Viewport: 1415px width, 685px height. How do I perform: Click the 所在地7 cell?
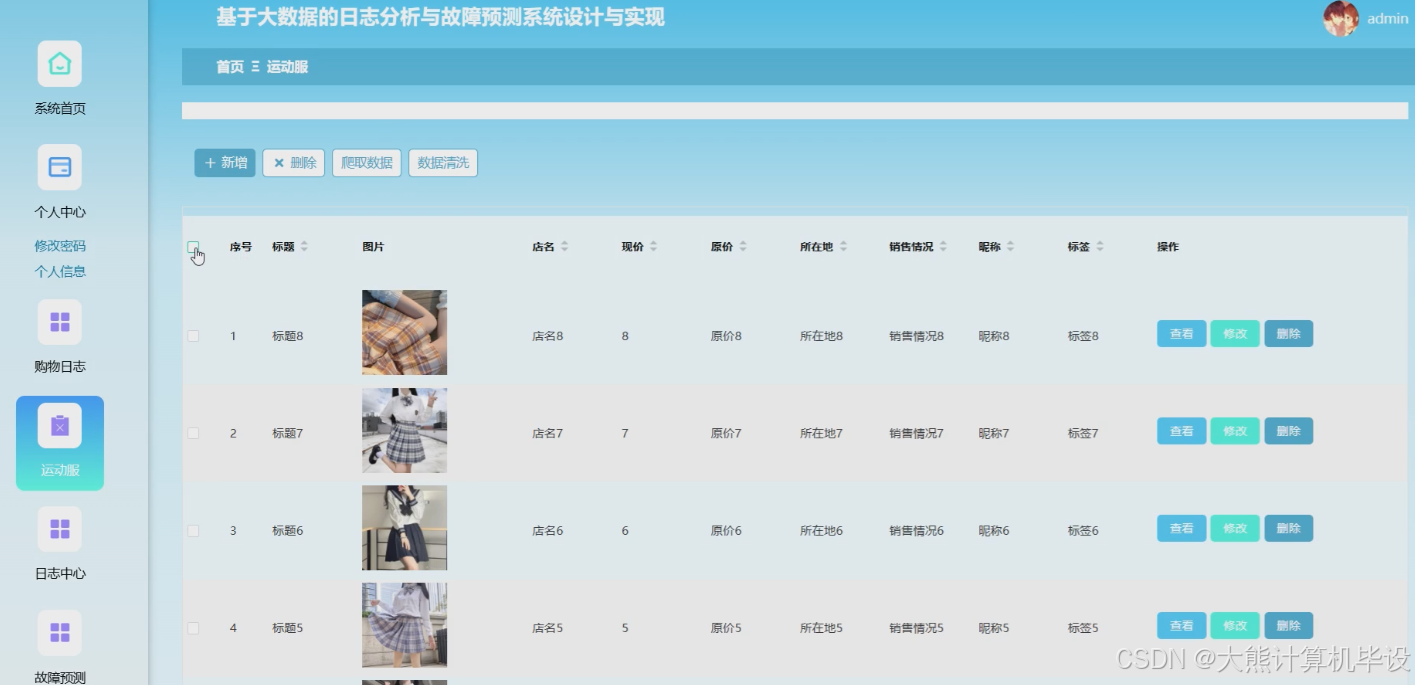[x=821, y=433]
